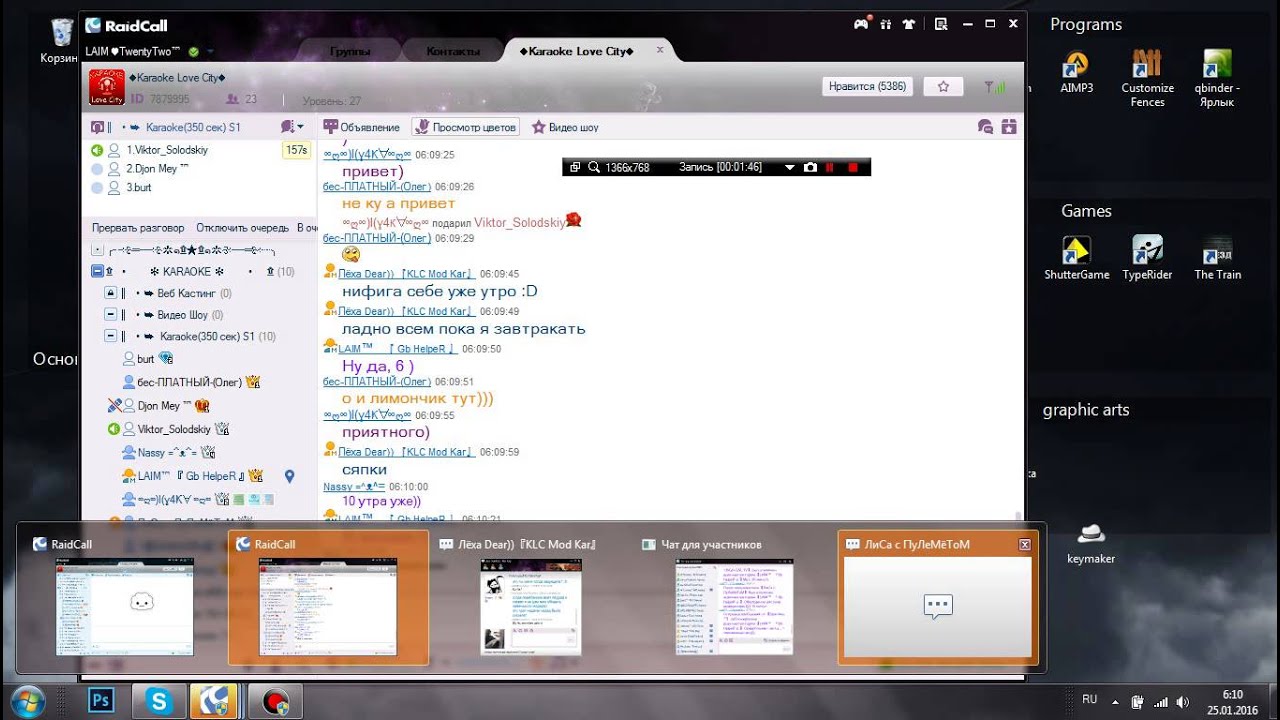Image resolution: width=1280 pixels, height=720 pixels.
Task: Close the ЛиСа с ПуЛеМёТоМ preview
Action: click(1024, 545)
